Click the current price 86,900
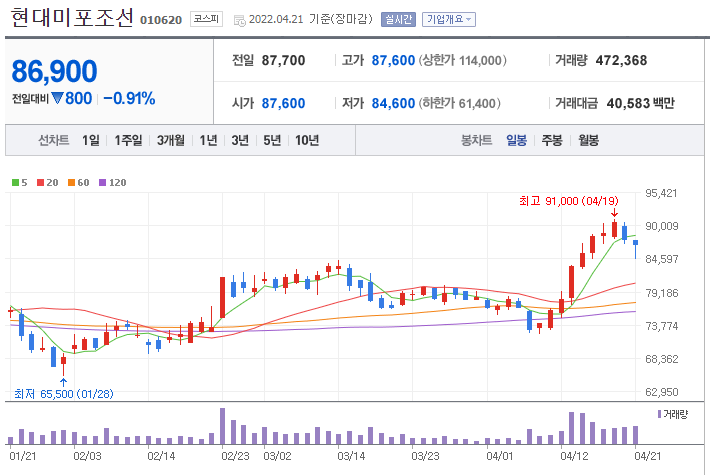This screenshot has height=475, width=710. [54, 72]
